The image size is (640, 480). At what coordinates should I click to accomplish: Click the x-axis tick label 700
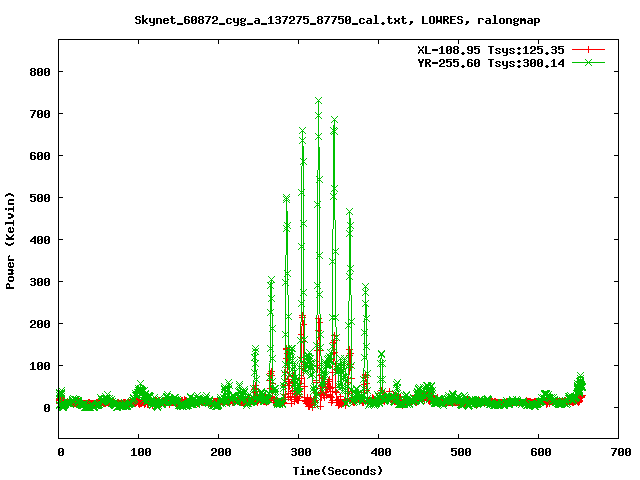[621, 452]
